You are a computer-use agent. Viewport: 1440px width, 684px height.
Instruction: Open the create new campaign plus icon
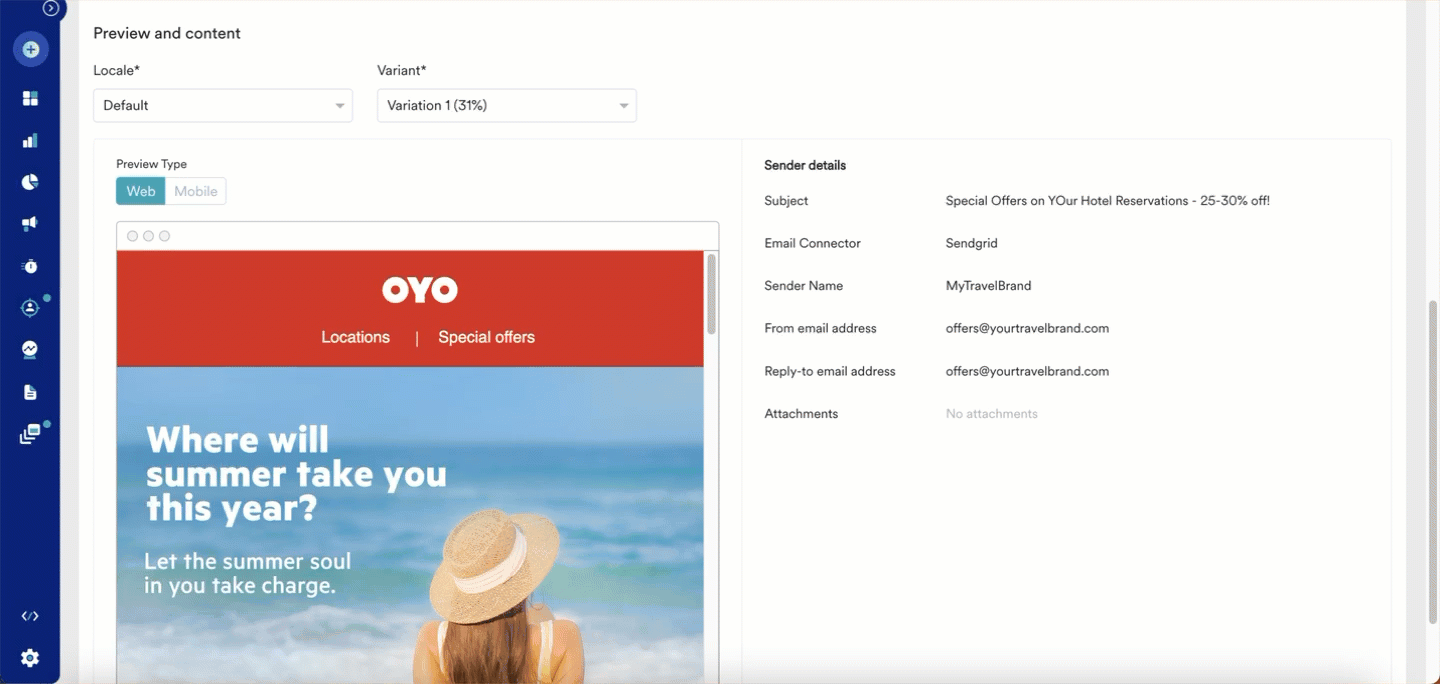click(30, 48)
